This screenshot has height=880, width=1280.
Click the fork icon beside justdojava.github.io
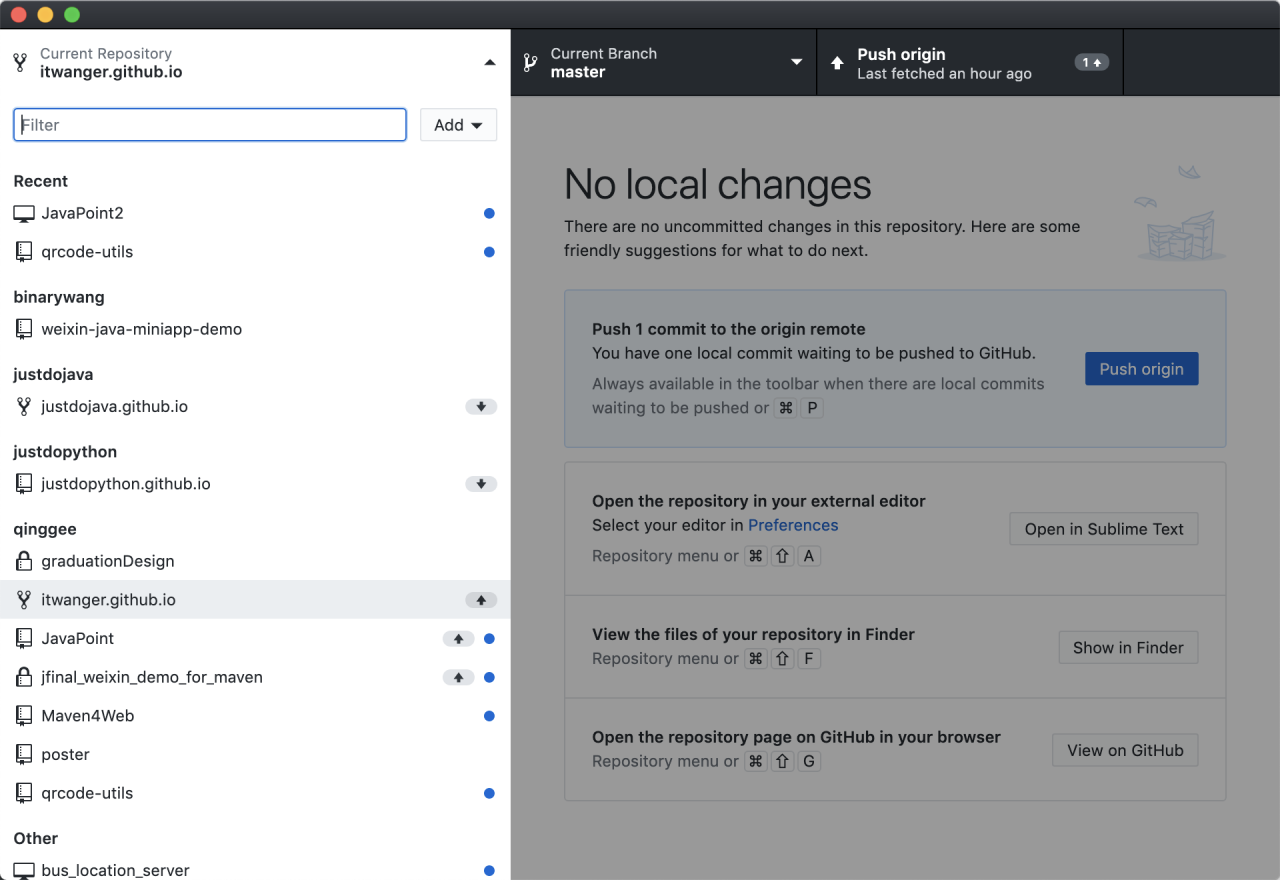(24, 407)
